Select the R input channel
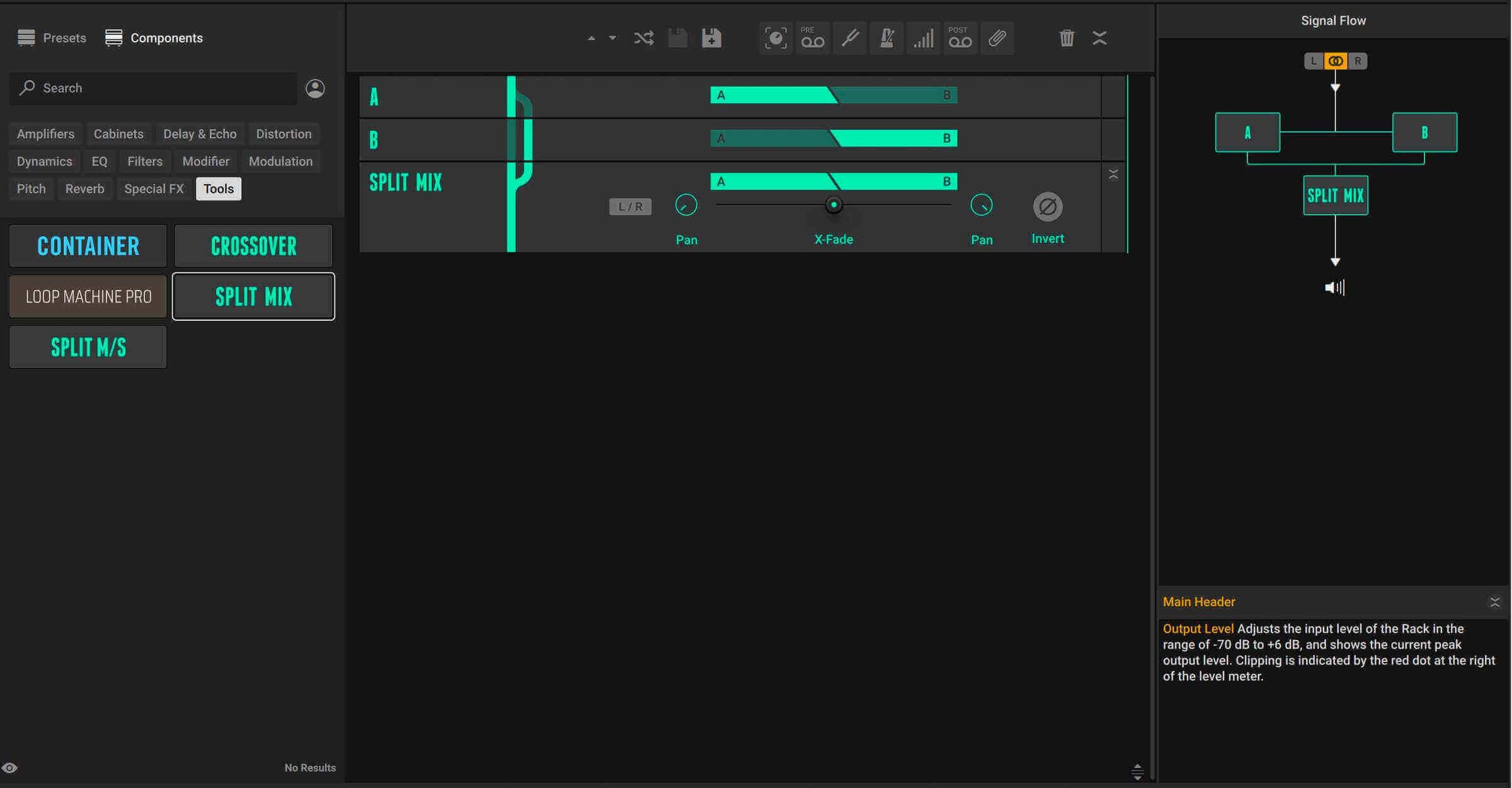 [1358, 61]
